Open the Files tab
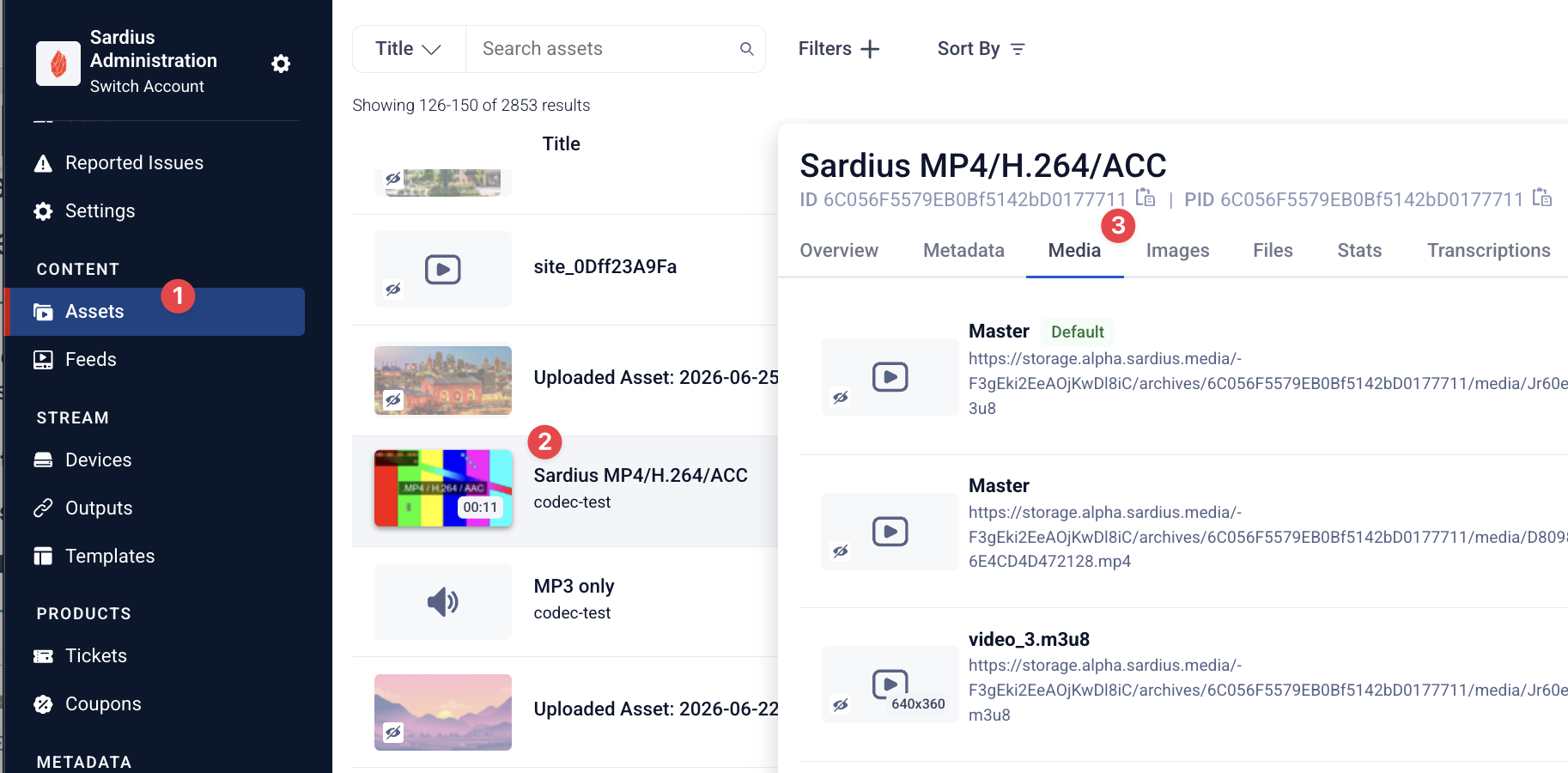The width and height of the screenshot is (1568, 773). click(x=1273, y=251)
